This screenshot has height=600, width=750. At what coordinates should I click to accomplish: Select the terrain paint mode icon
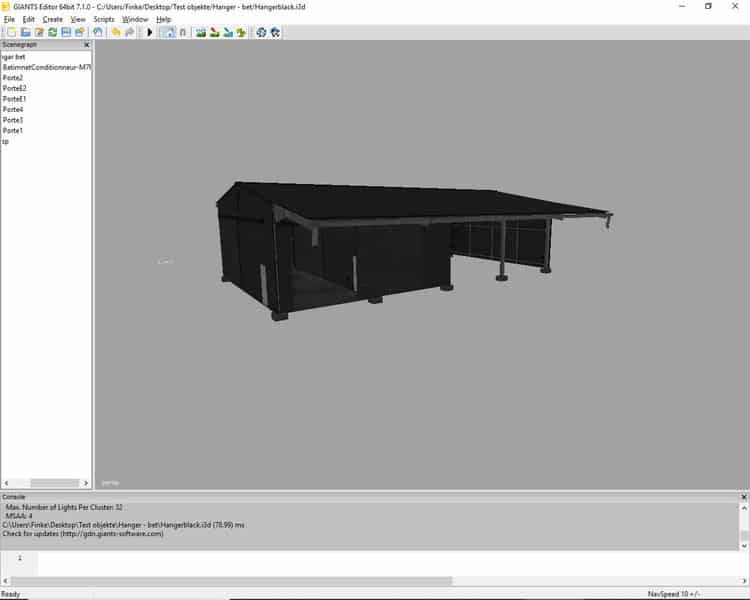point(214,32)
